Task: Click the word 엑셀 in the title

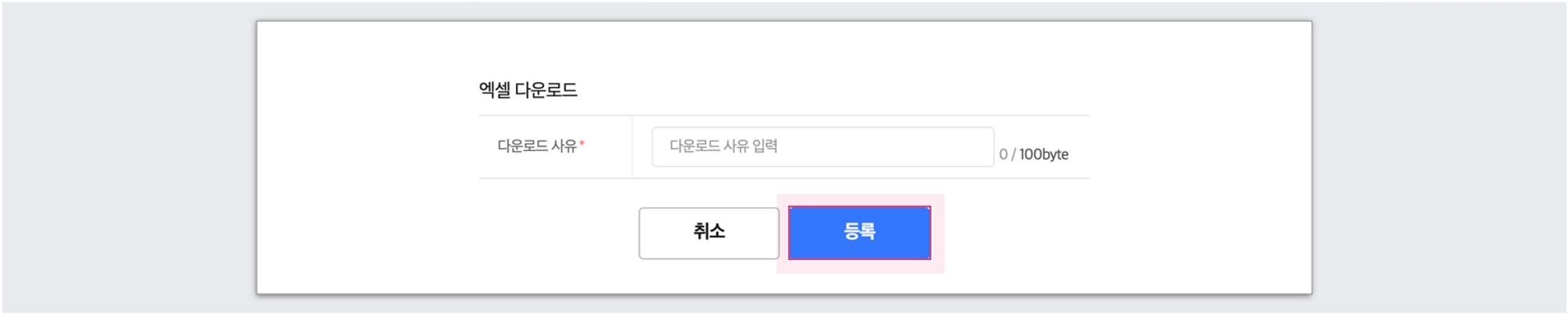Action: click(x=494, y=90)
